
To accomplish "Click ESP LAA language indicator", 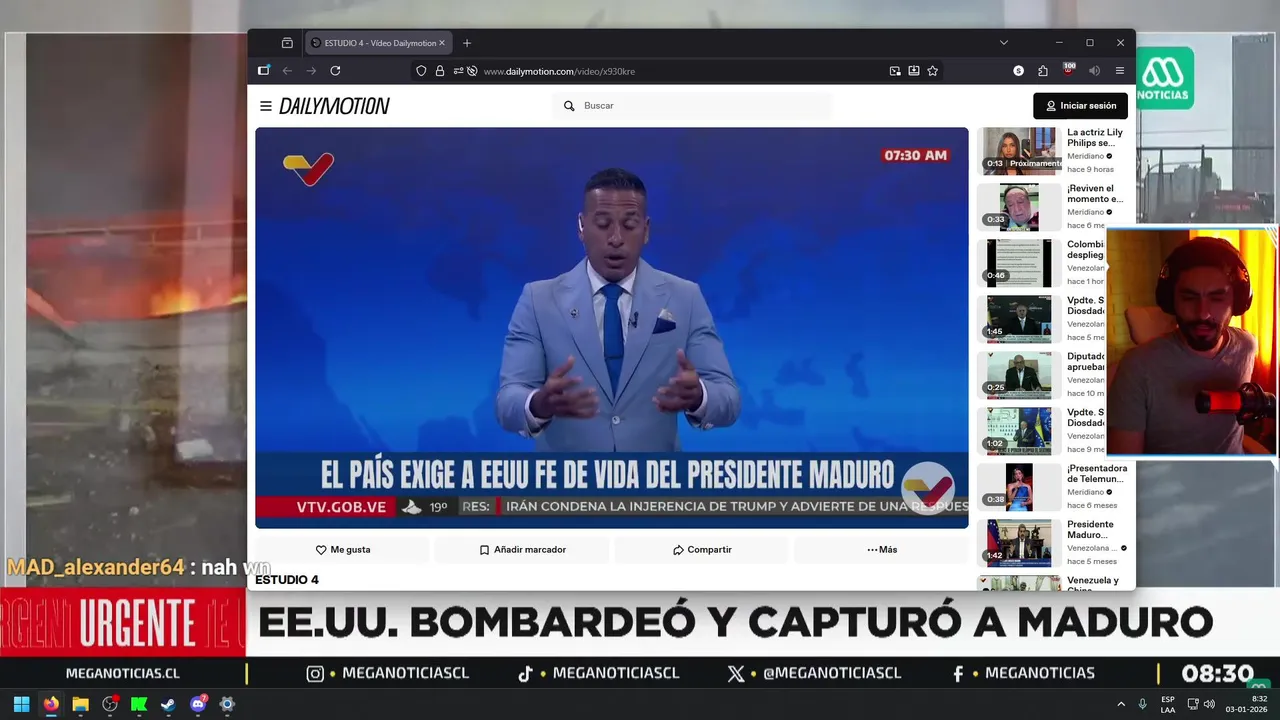I will click(1168, 704).
